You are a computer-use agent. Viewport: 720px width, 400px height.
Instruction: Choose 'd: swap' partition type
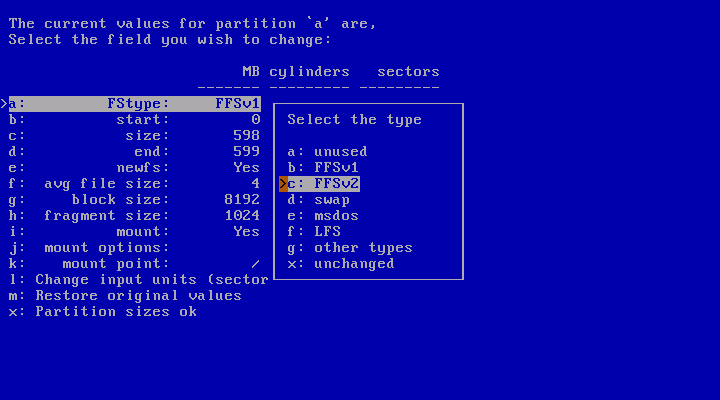[318, 200]
